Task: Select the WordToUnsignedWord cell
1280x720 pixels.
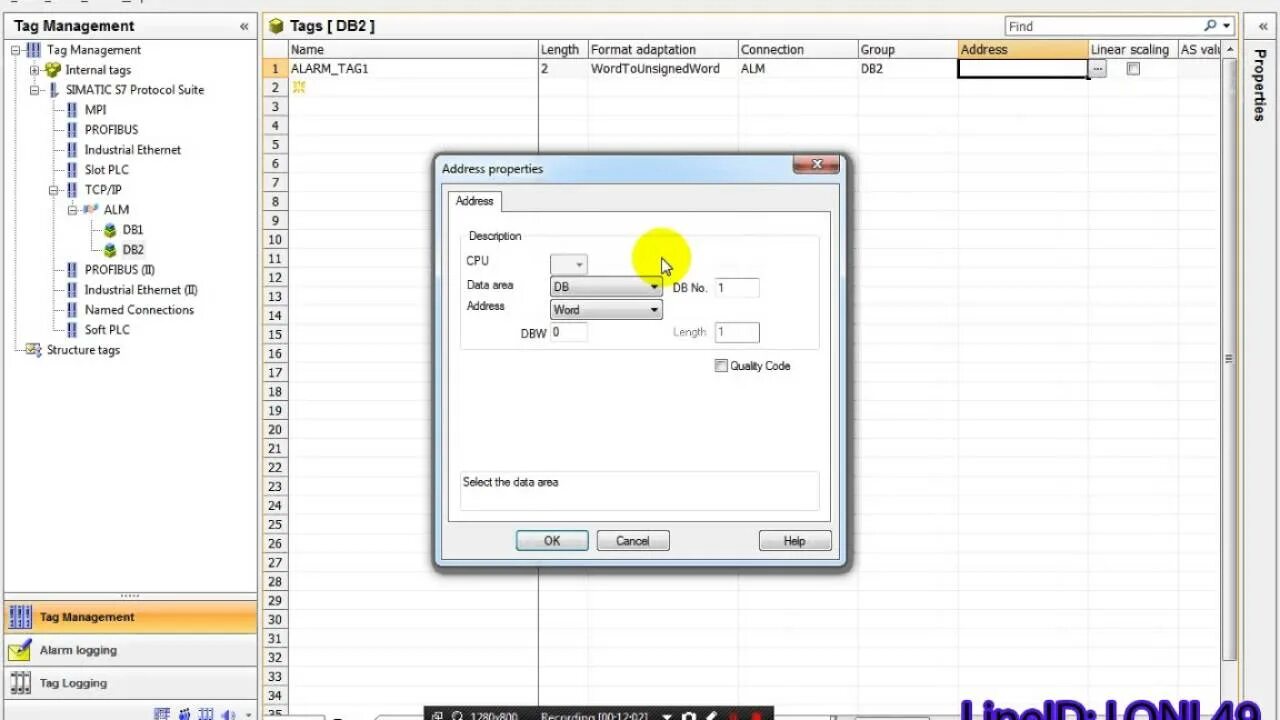Action: coord(663,69)
